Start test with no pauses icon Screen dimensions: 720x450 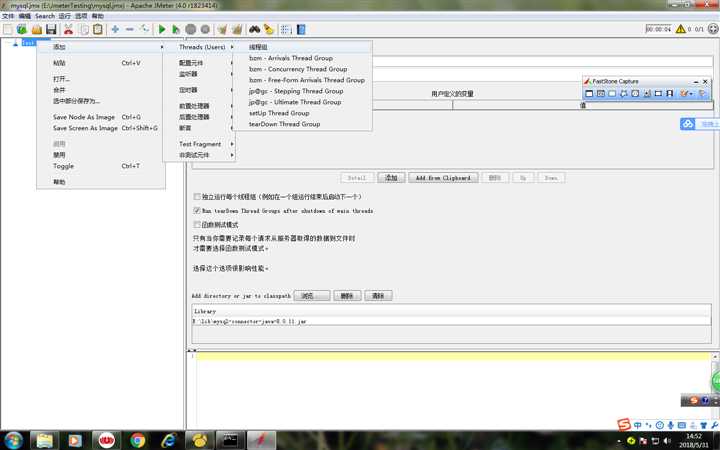point(176,29)
